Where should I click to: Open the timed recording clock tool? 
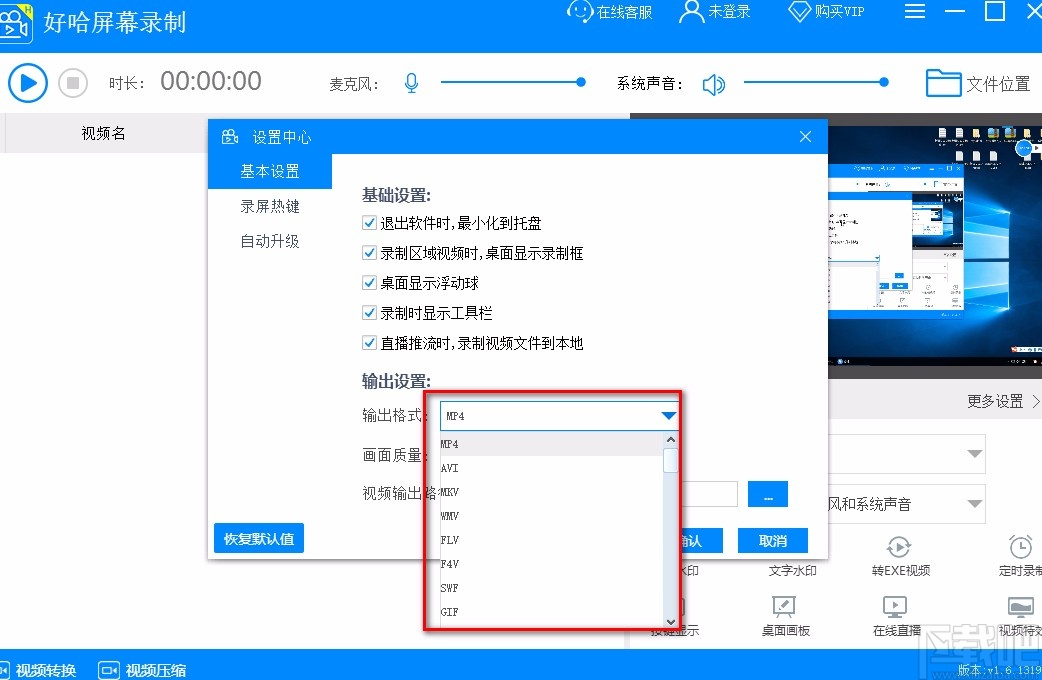pos(1021,556)
